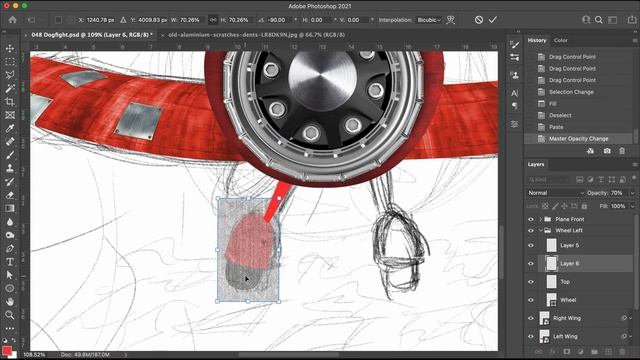This screenshot has height=360, width=640.
Task: Select the Polygonal Lasso tool
Action: pos(10,75)
